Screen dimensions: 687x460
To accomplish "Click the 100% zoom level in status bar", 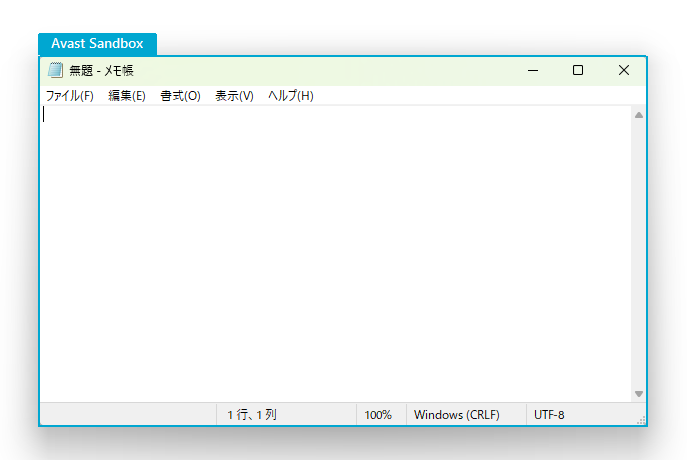I will [x=378, y=414].
